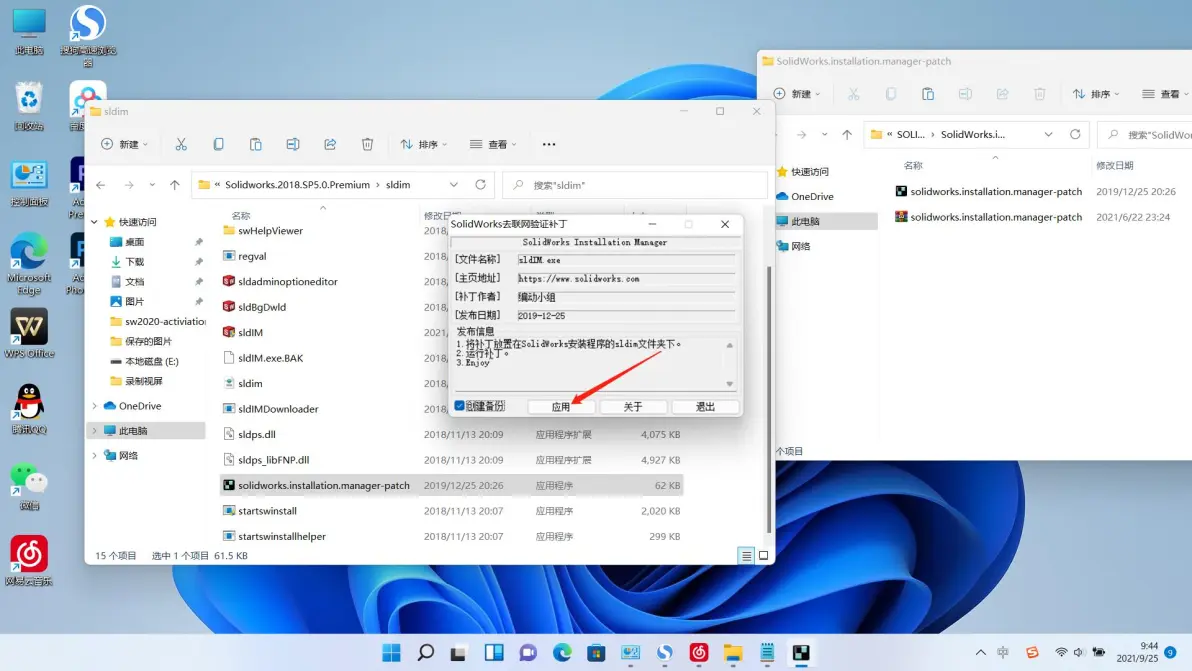The image size is (1192, 671).
Task: Open the three-dots more options in sldim toolbar
Action: pos(549,144)
